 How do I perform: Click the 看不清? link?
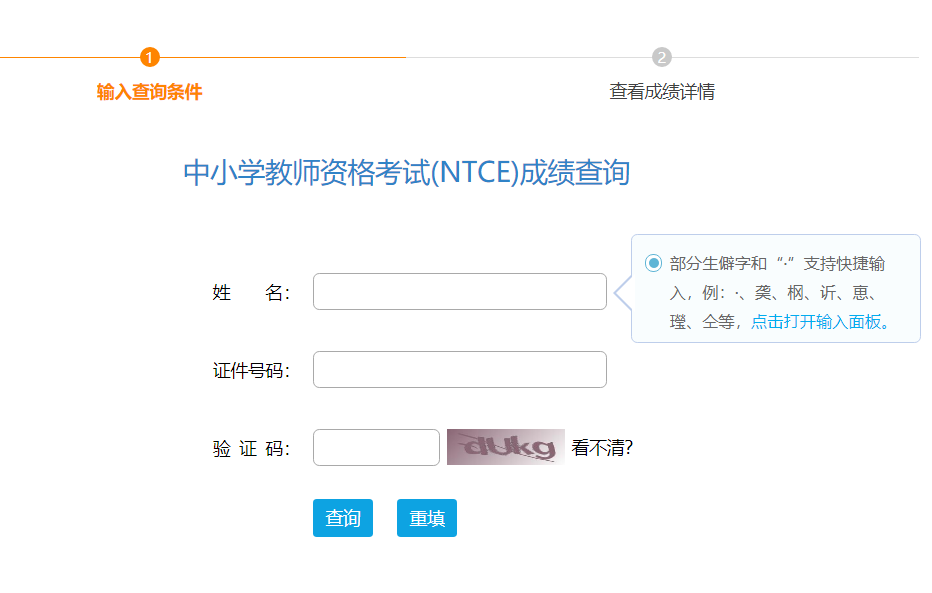[x=602, y=448]
